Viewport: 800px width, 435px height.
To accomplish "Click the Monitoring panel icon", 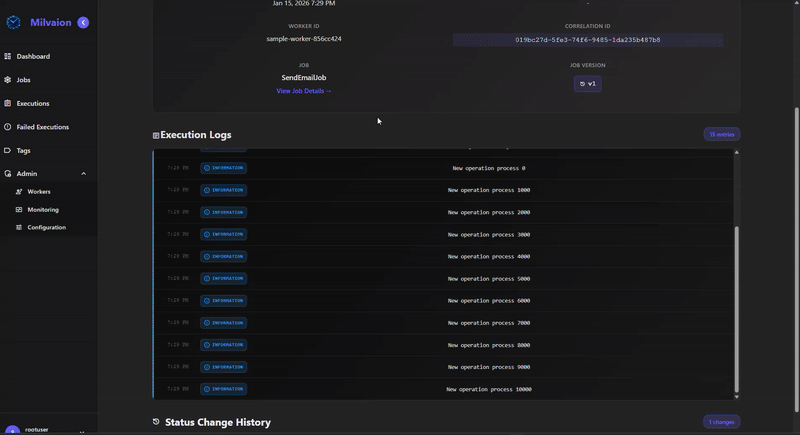I will [x=19, y=210].
